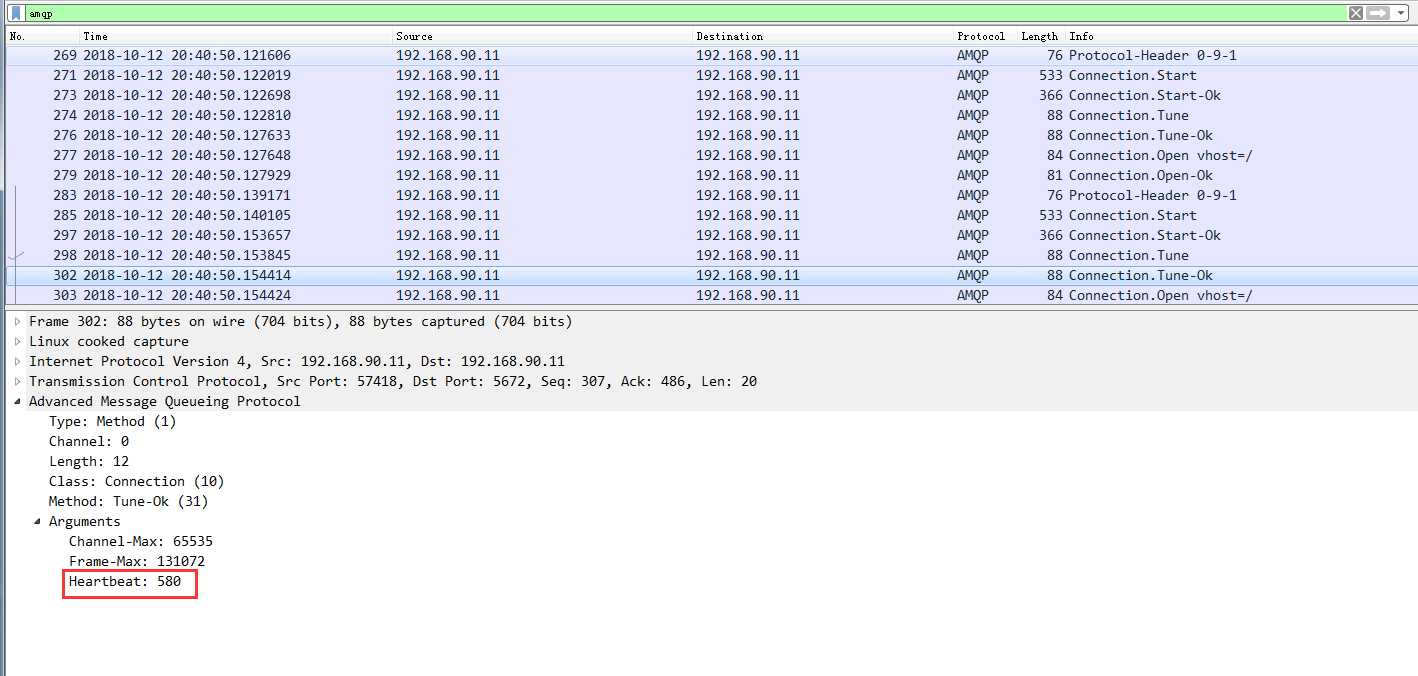Image resolution: width=1418 pixels, height=676 pixels.
Task: Select the Method: Tune-Ok (31) field
Action: coord(128,502)
